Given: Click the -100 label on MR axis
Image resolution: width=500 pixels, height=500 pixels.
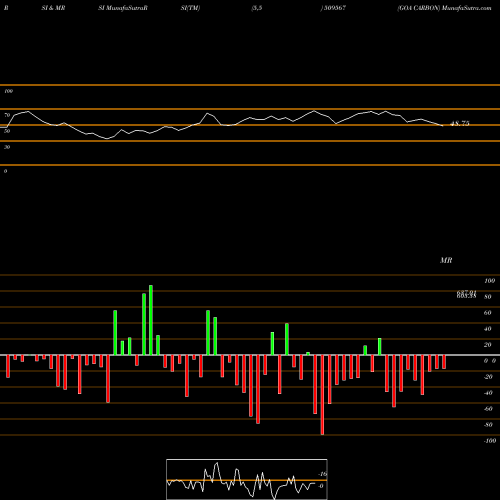Looking at the screenshot, I should (x=490, y=441).
